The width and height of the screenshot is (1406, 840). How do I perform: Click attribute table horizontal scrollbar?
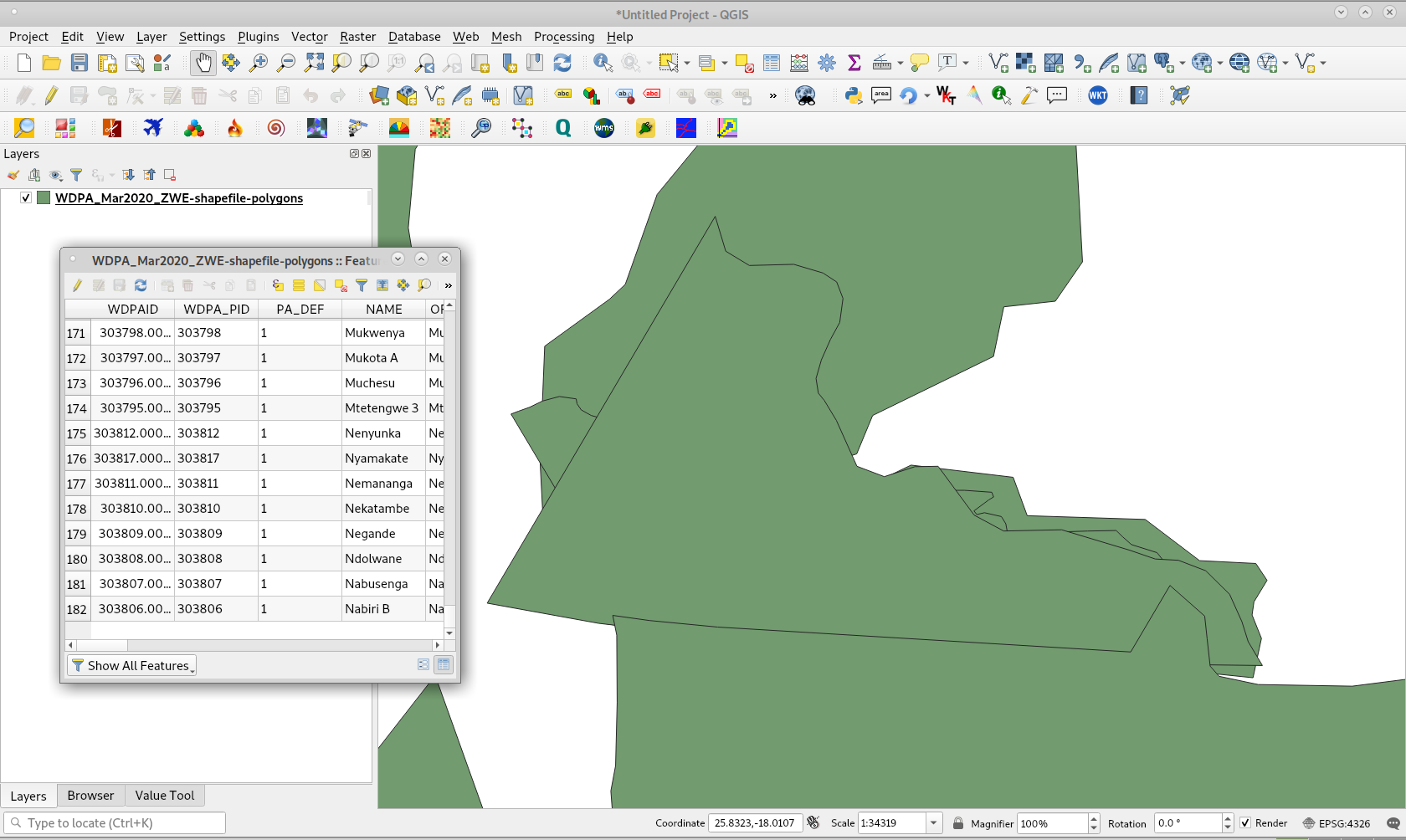[x=254, y=645]
